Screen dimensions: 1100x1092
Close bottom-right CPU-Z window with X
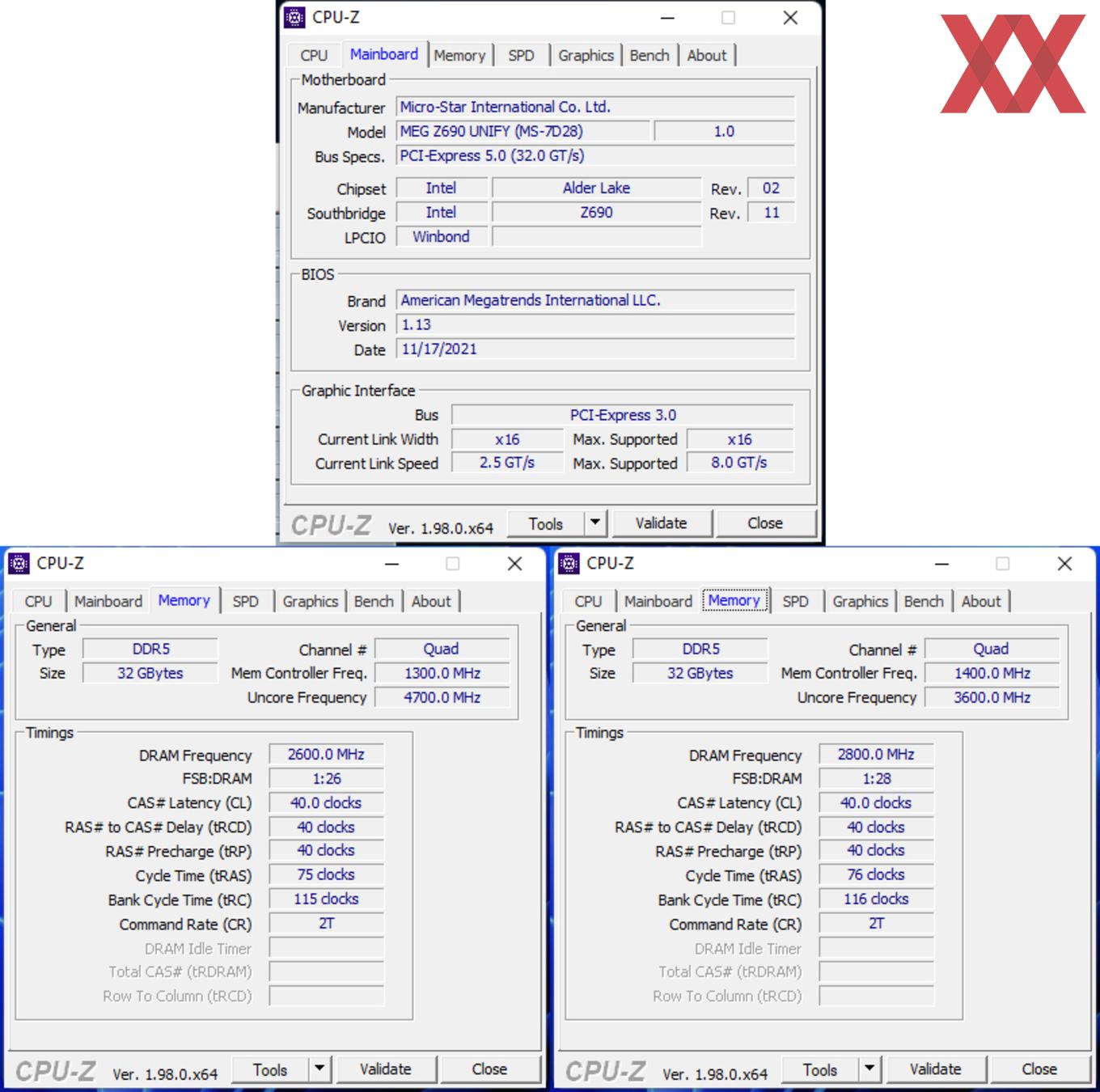pyautogui.click(x=1064, y=564)
